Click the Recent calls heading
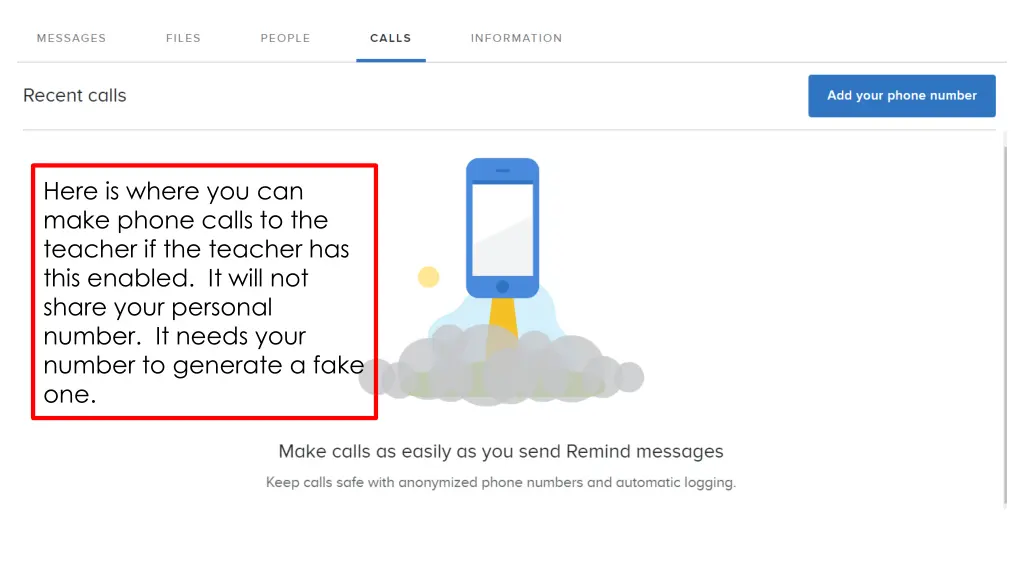The image size is (1024, 576). [x=75, y=96]
